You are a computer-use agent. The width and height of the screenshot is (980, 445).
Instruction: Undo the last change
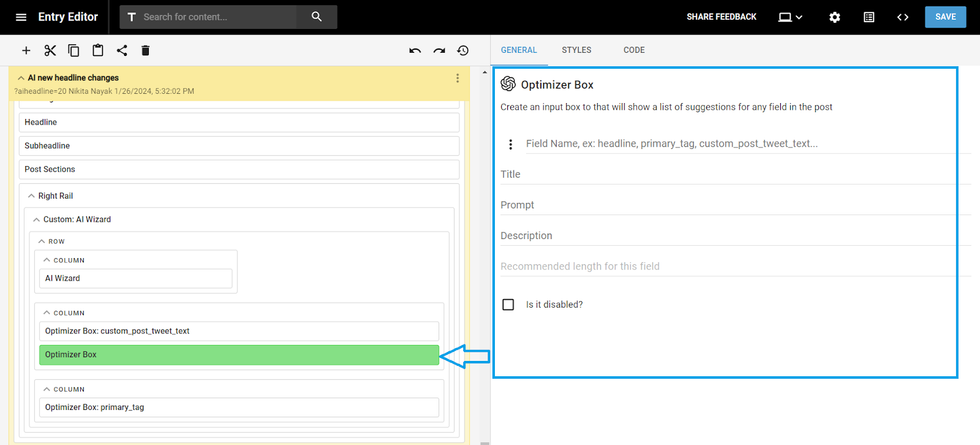point(415,51)
